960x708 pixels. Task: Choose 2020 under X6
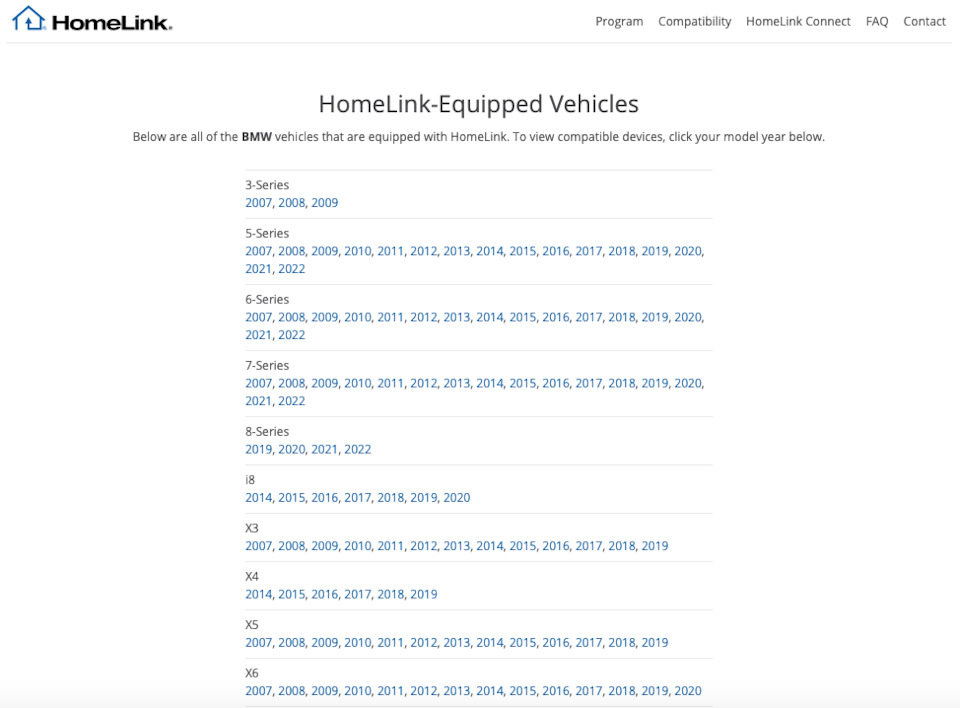(687, 691)
